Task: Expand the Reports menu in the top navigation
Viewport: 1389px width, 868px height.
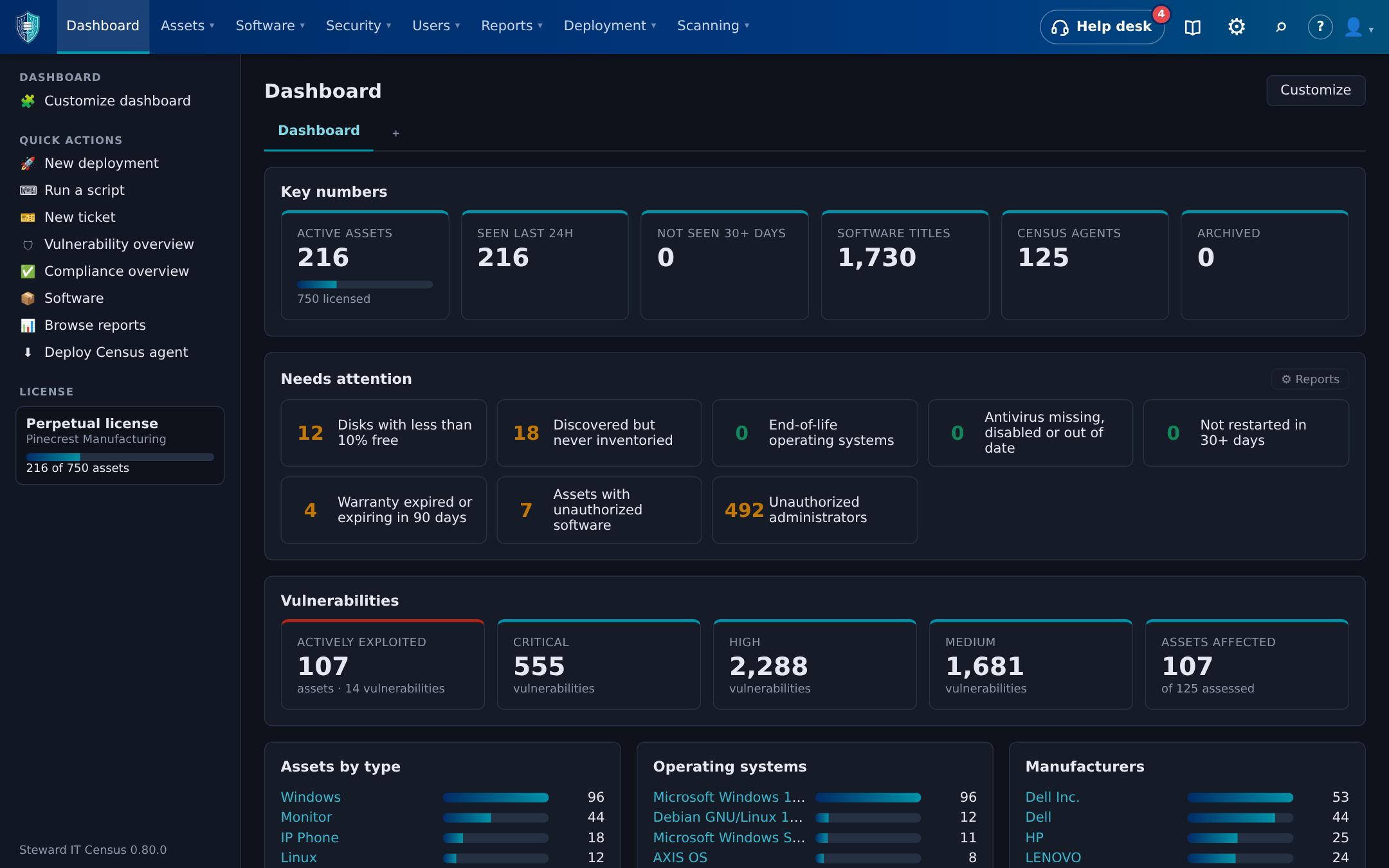Action: [512, 26]
